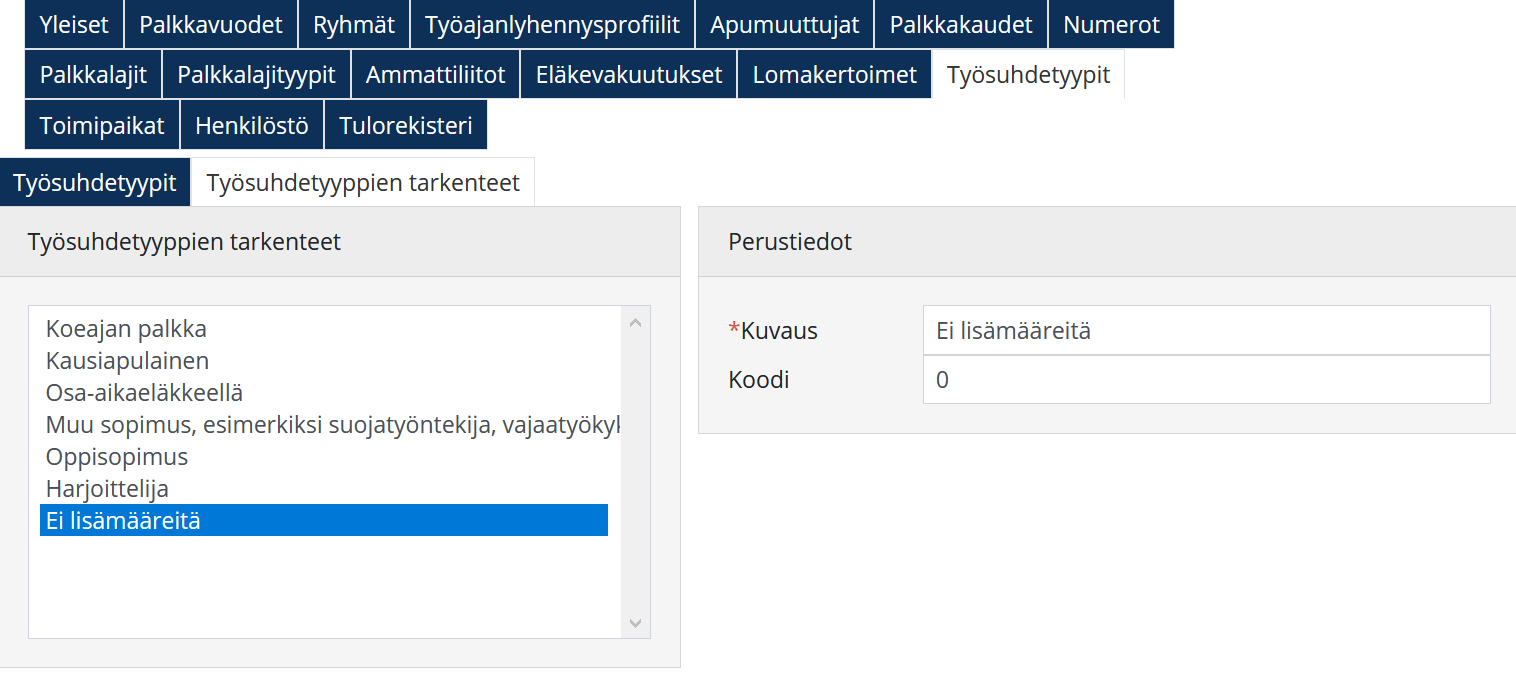Focus the Koodi input field
This screenshot has height=675, width=1516.
1206,380
